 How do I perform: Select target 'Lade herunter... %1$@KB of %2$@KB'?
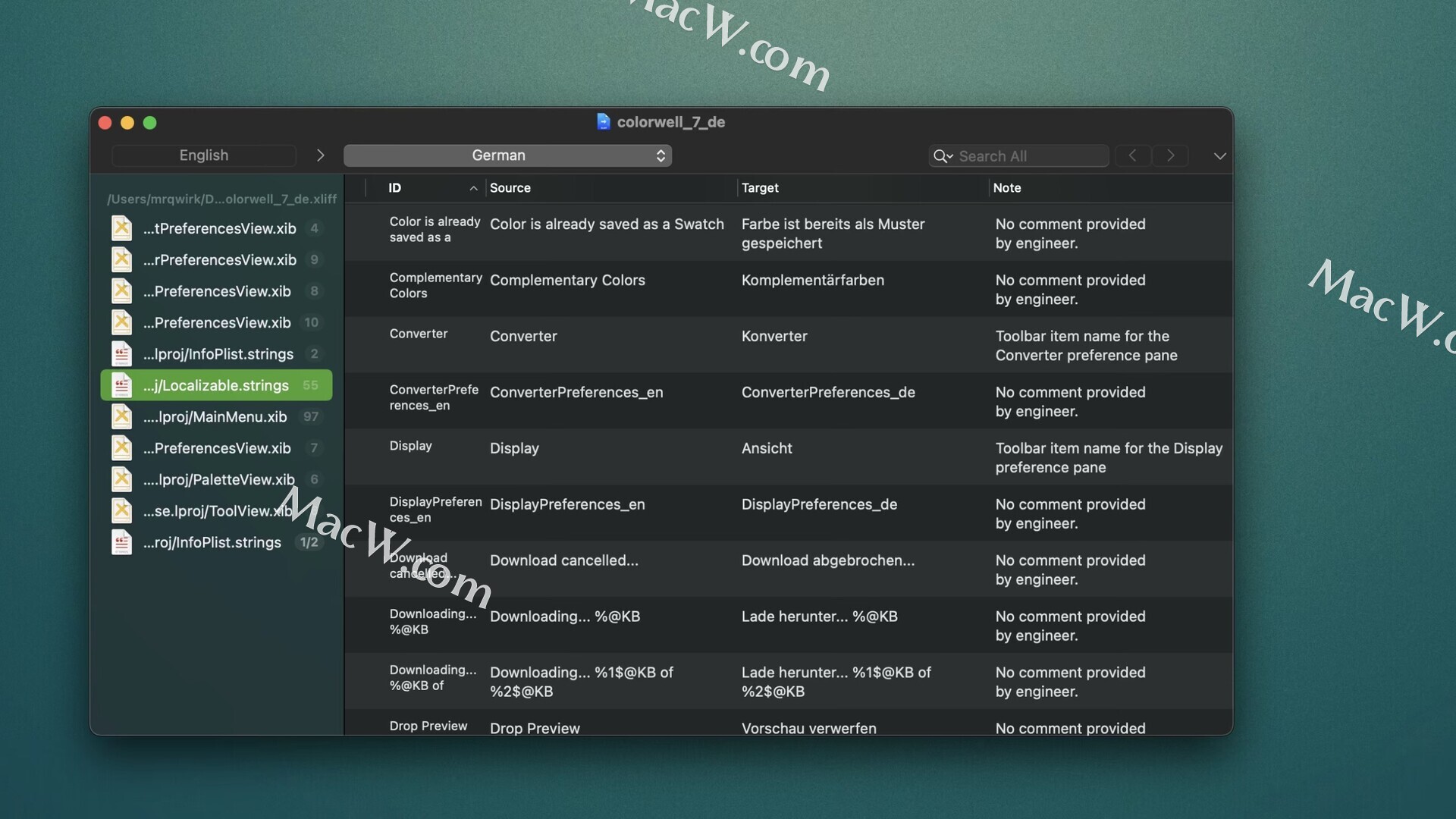pos(836,682)
